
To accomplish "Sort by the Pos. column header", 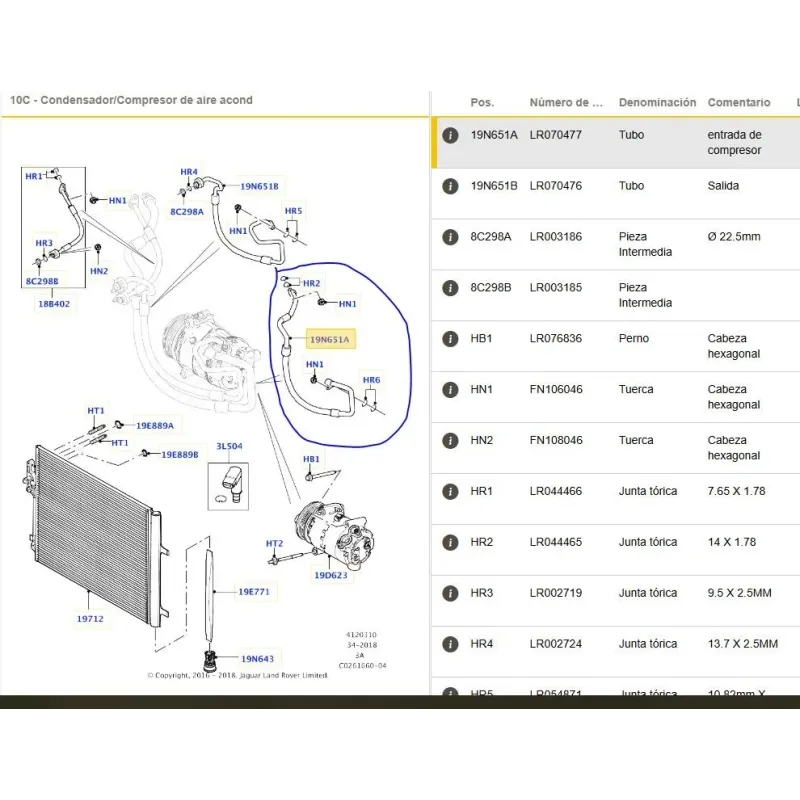I will (x=482, y=103).
